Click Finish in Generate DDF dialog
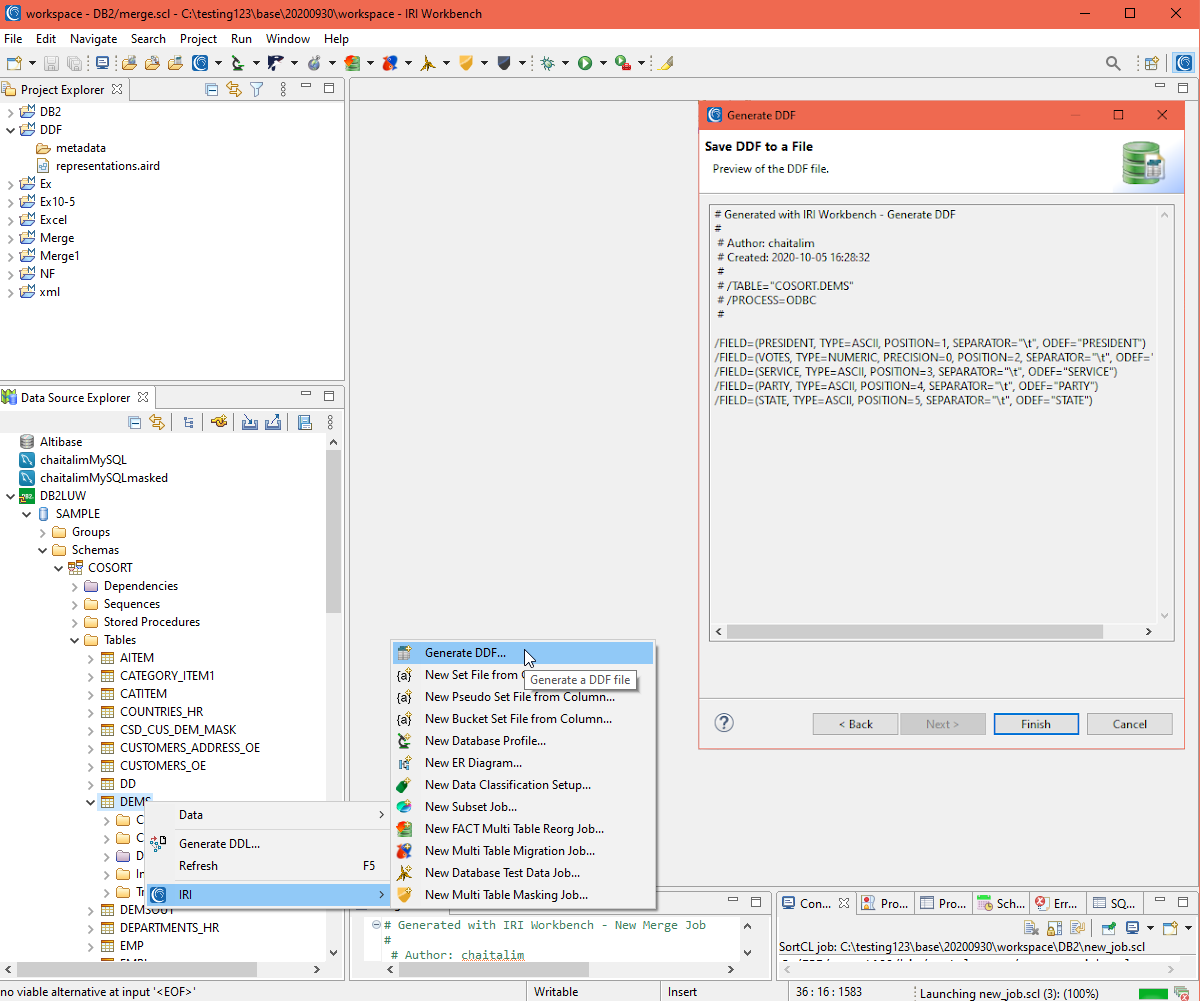Image resolution: width=1200 pixels, height=1001 pixels. click(1036, 724)
